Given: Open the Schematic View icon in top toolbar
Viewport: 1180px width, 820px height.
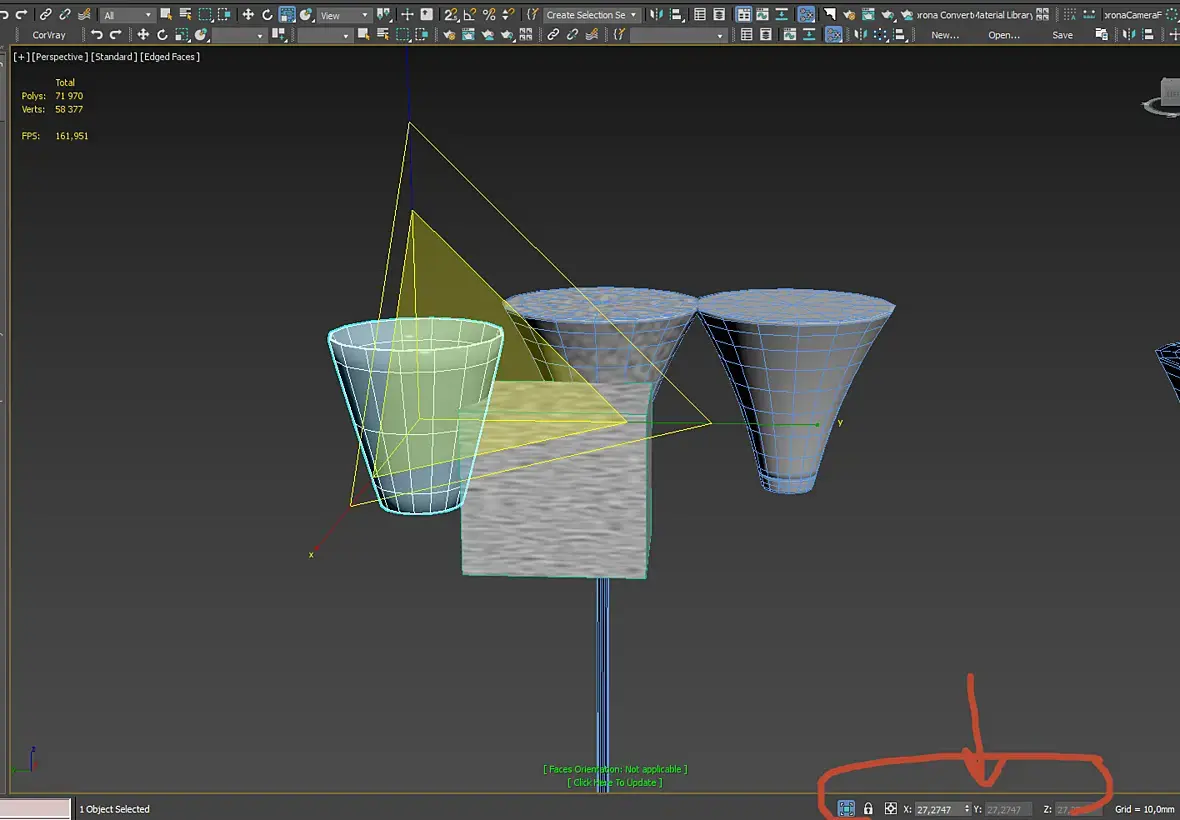Looking at the screenshot, I should click(805, 15).
